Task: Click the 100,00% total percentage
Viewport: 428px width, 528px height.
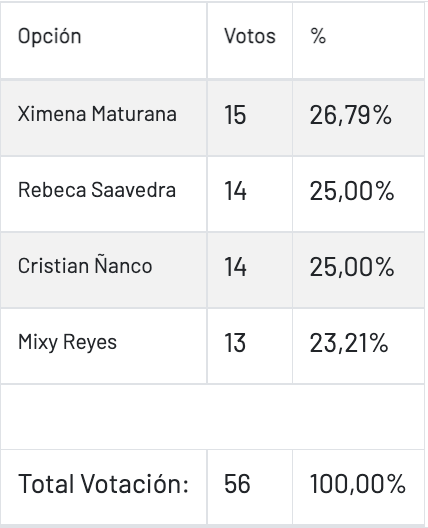Action: [357, 484]
